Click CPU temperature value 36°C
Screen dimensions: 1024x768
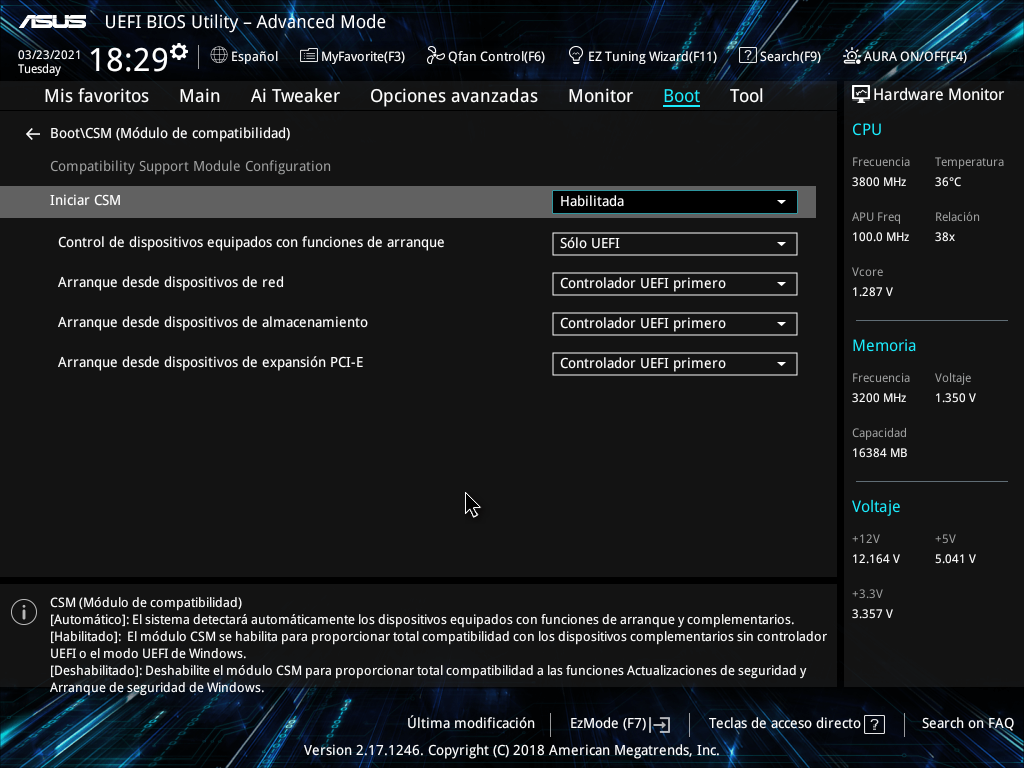[x=948, y=182]
